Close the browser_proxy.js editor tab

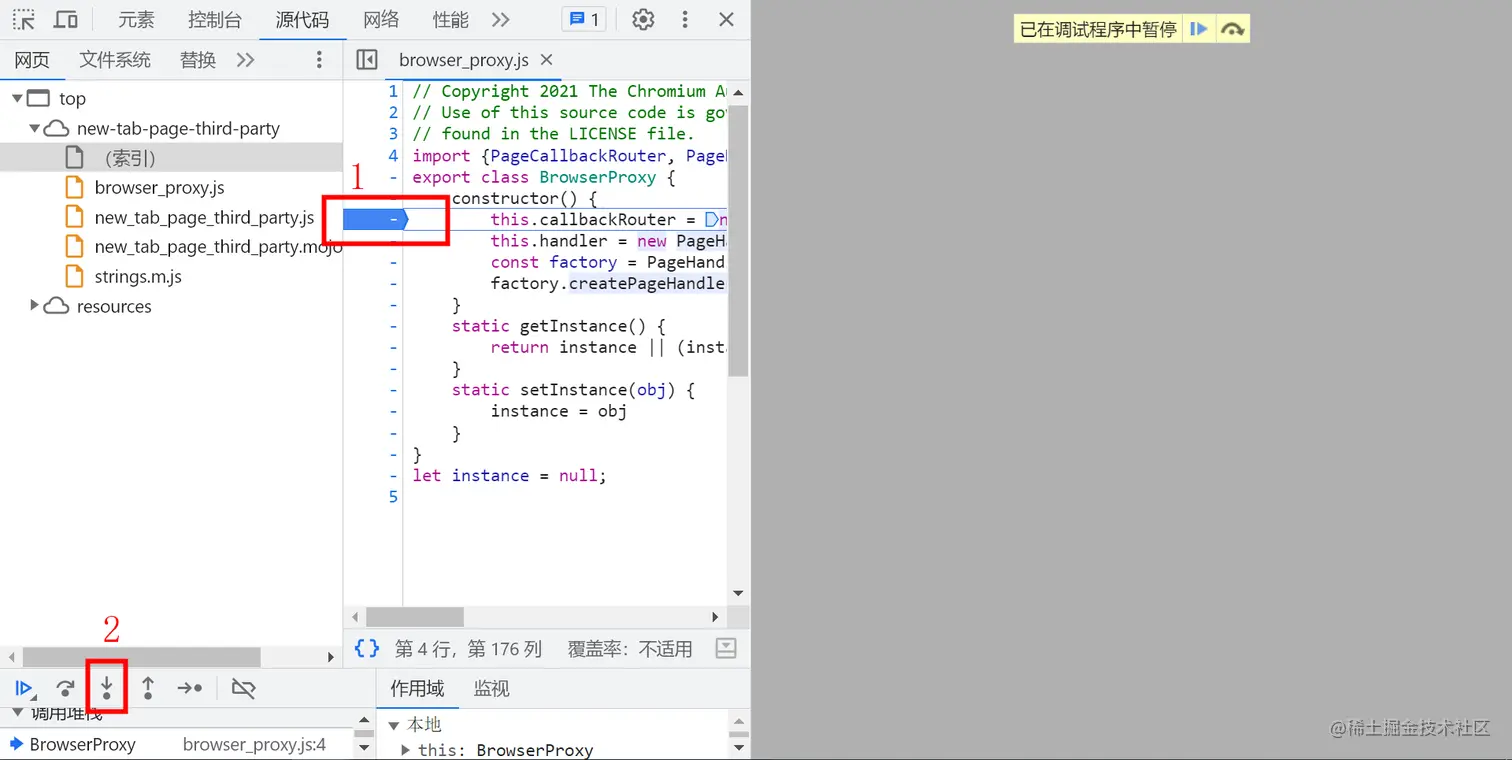pos(547,60)
